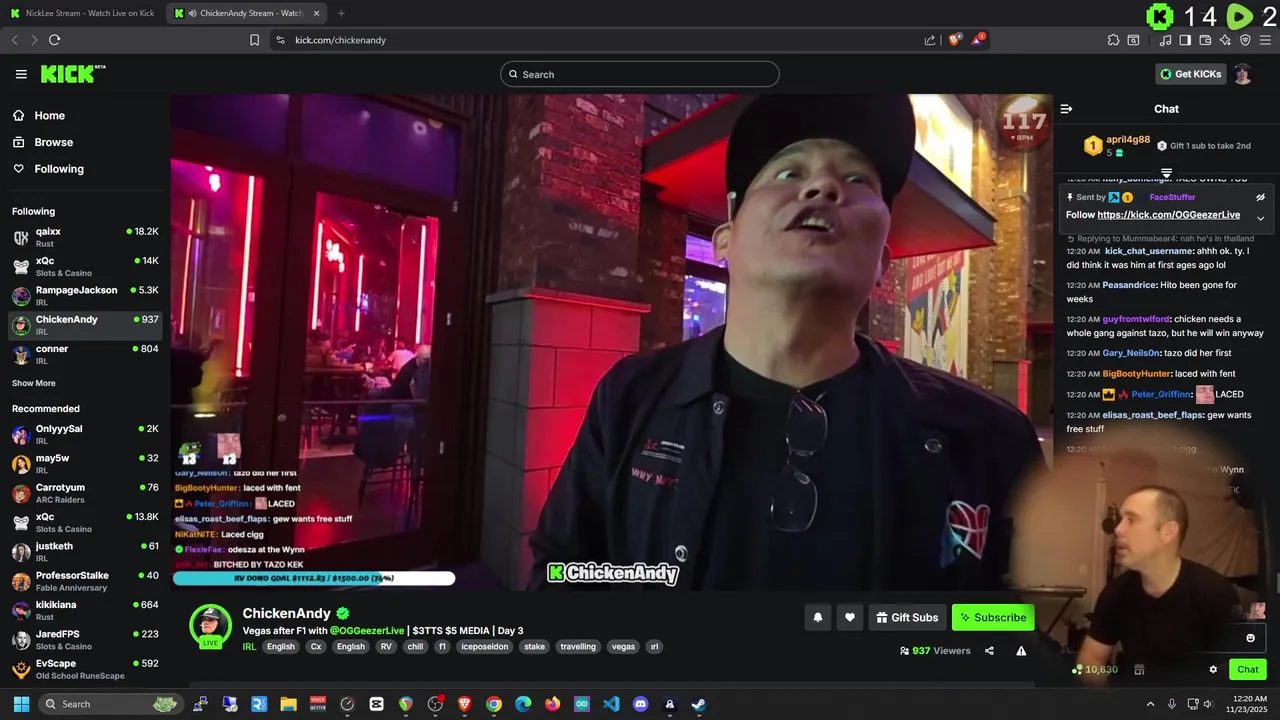Open the extensions puzzle icon
Screen dimensions: 1280x720
[x=1113, y=40]
